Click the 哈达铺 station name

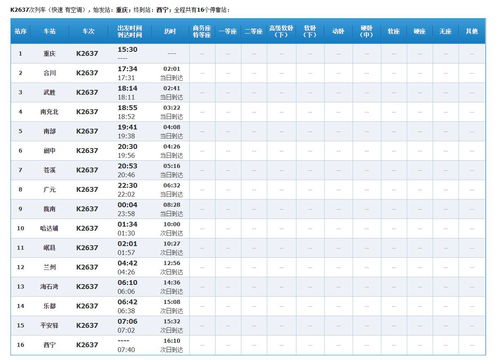point(49,228)
